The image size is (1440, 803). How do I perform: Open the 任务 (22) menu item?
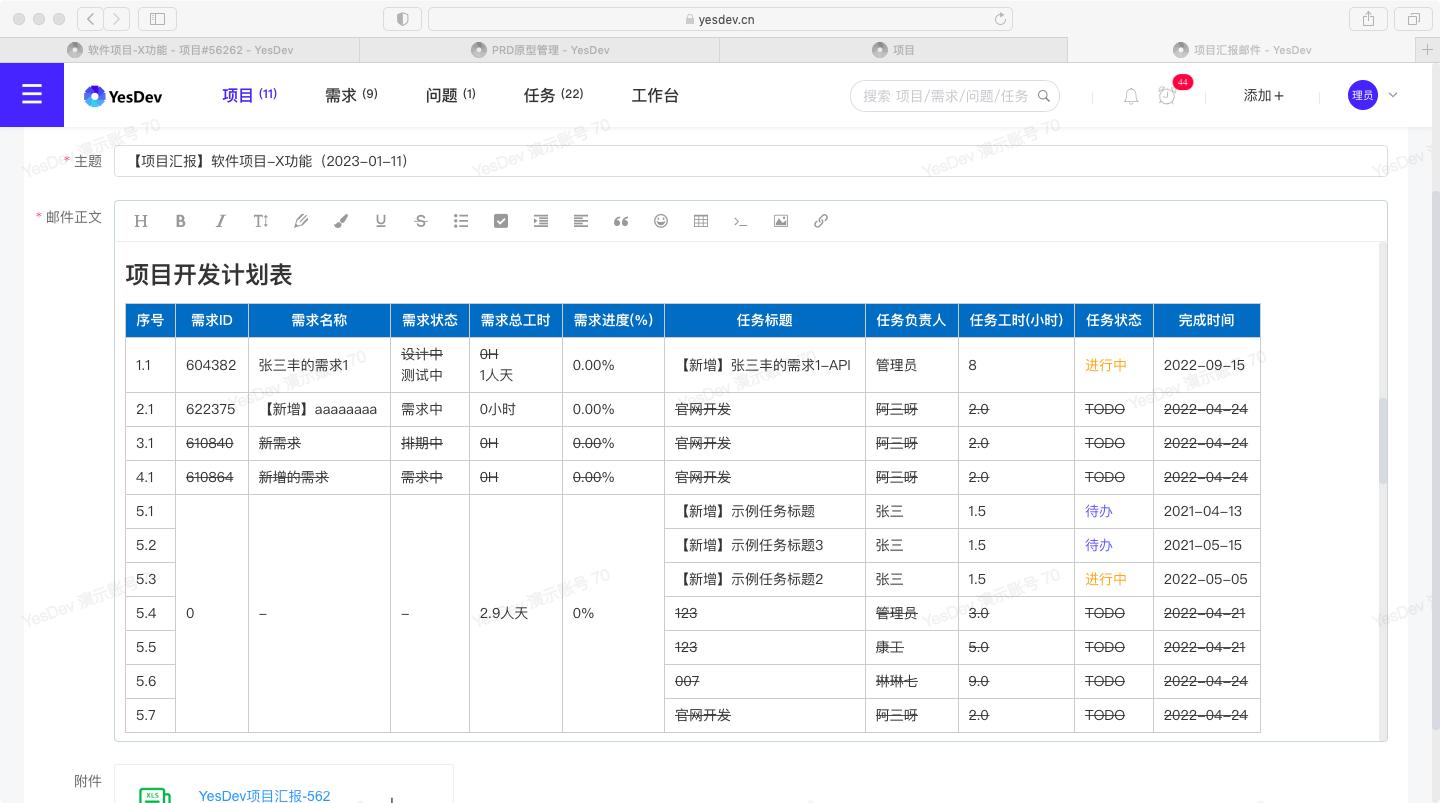pyautogui.click(x=553, y=95)
